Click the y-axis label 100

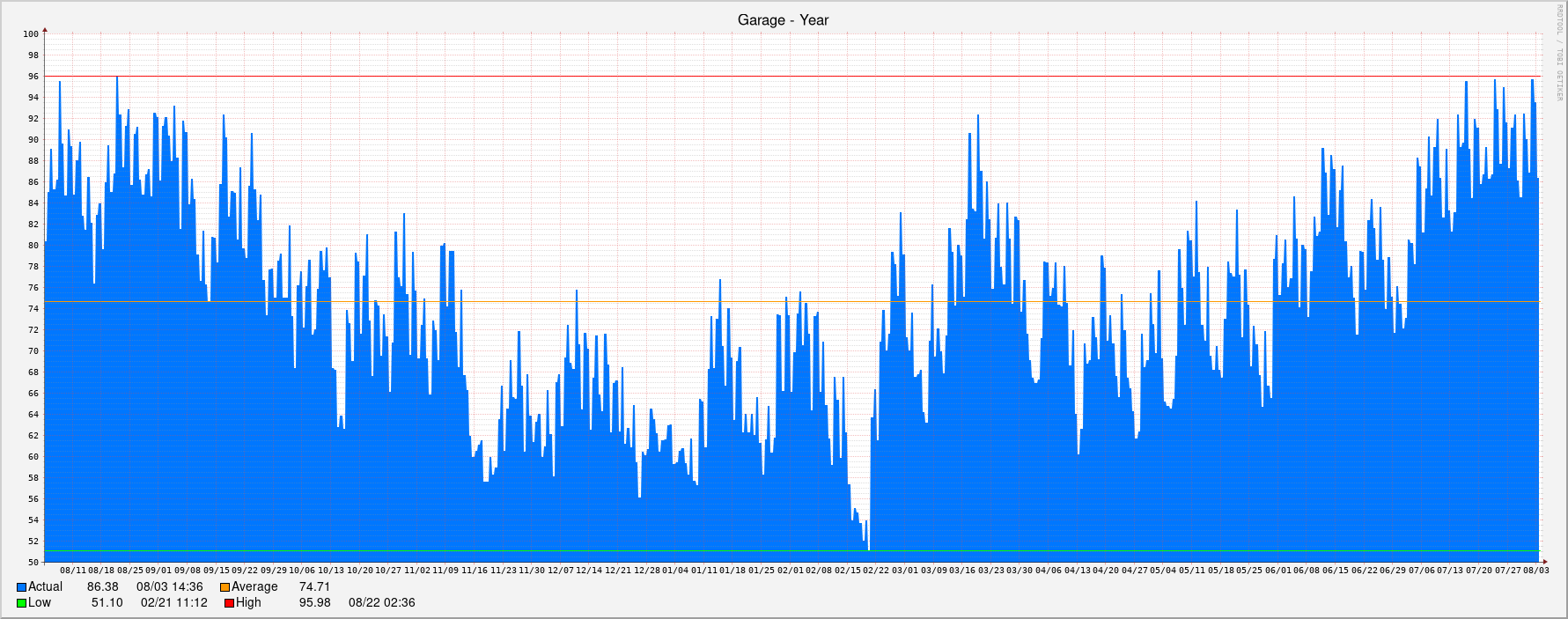coord(31,34)
